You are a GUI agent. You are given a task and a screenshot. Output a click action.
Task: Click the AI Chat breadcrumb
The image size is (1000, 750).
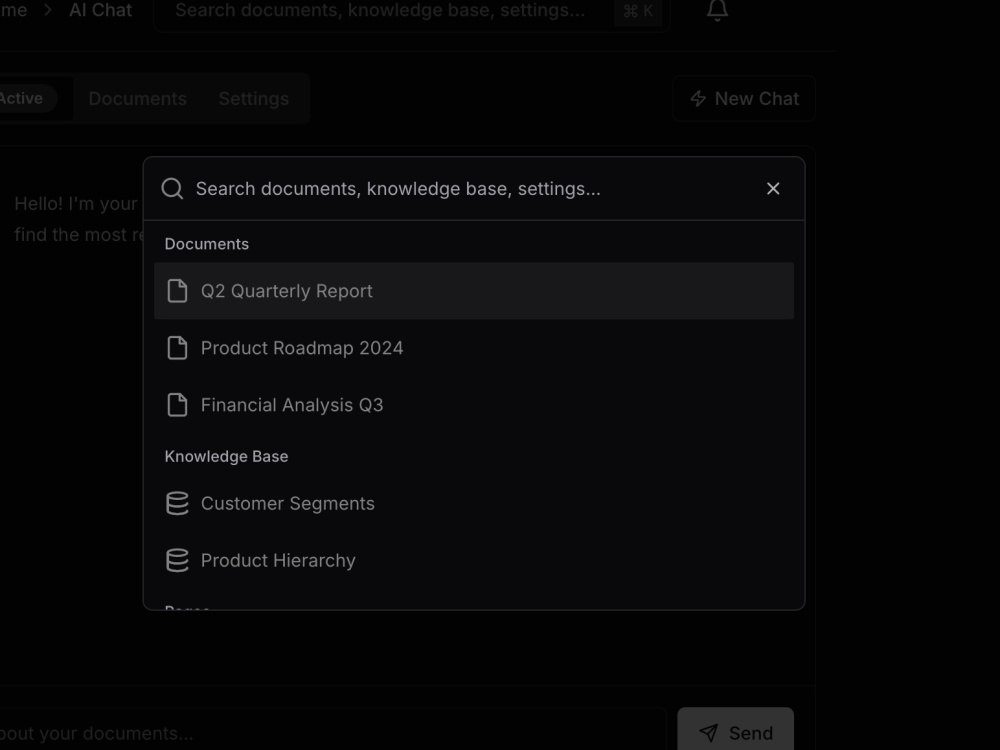click(101, 10)
